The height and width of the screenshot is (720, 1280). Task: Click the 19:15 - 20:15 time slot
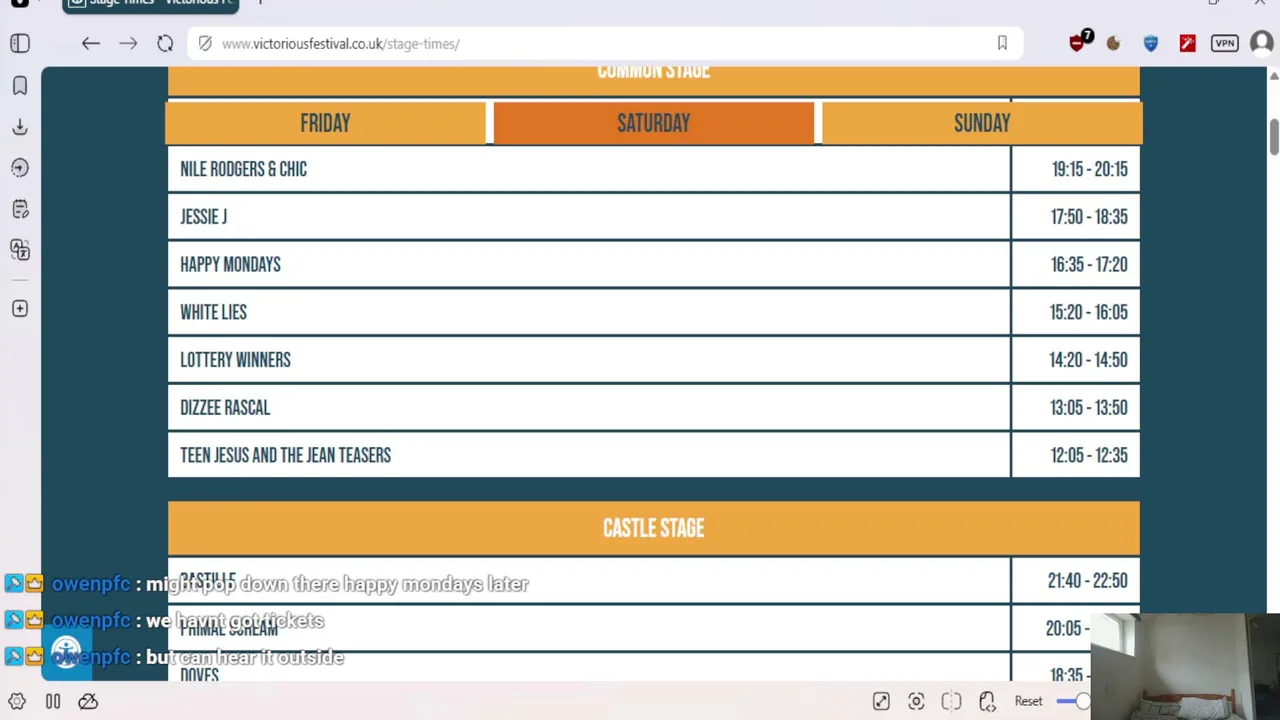(1089, 169)
